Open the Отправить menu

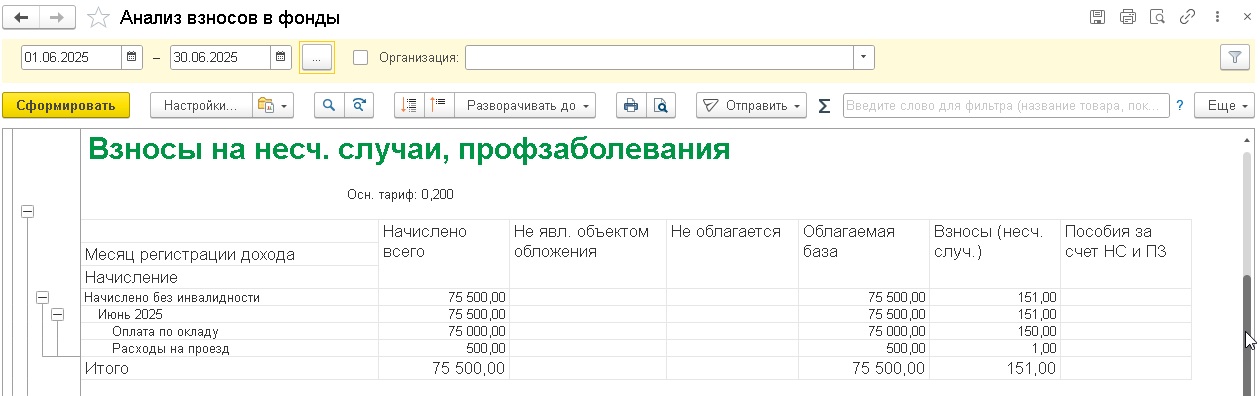coord(751,105)
